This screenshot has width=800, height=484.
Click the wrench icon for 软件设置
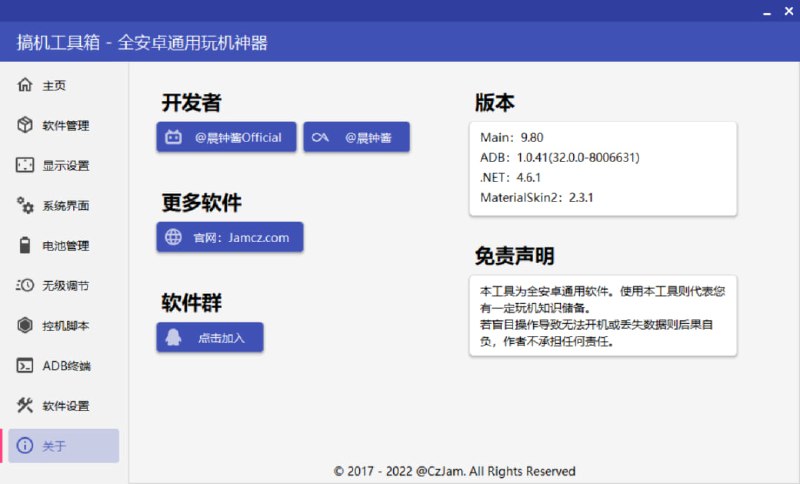pyautogui.click(x=25, y=405)
